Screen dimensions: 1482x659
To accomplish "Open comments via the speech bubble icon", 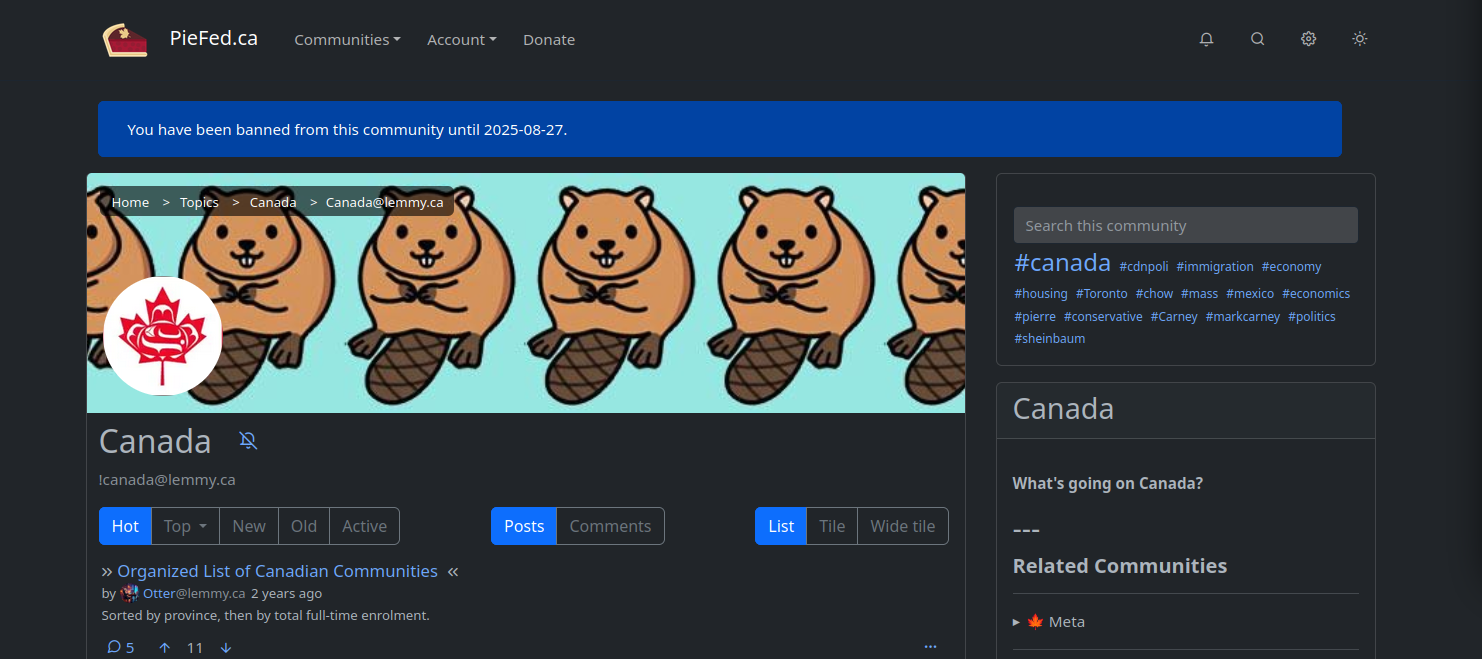I will tap(114, 647).
